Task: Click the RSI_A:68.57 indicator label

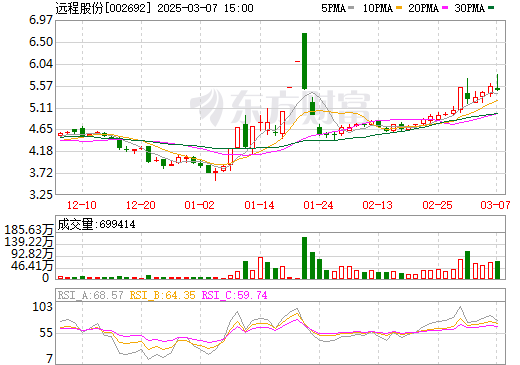Action: click(91, 295)
